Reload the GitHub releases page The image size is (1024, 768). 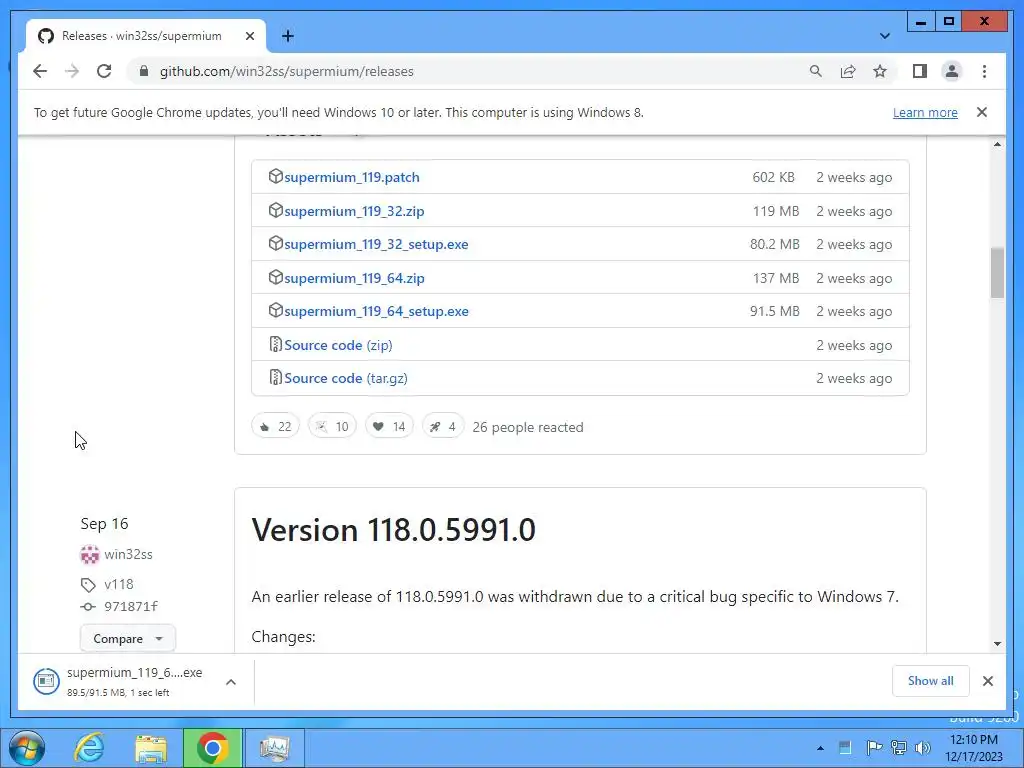(104, 71)
